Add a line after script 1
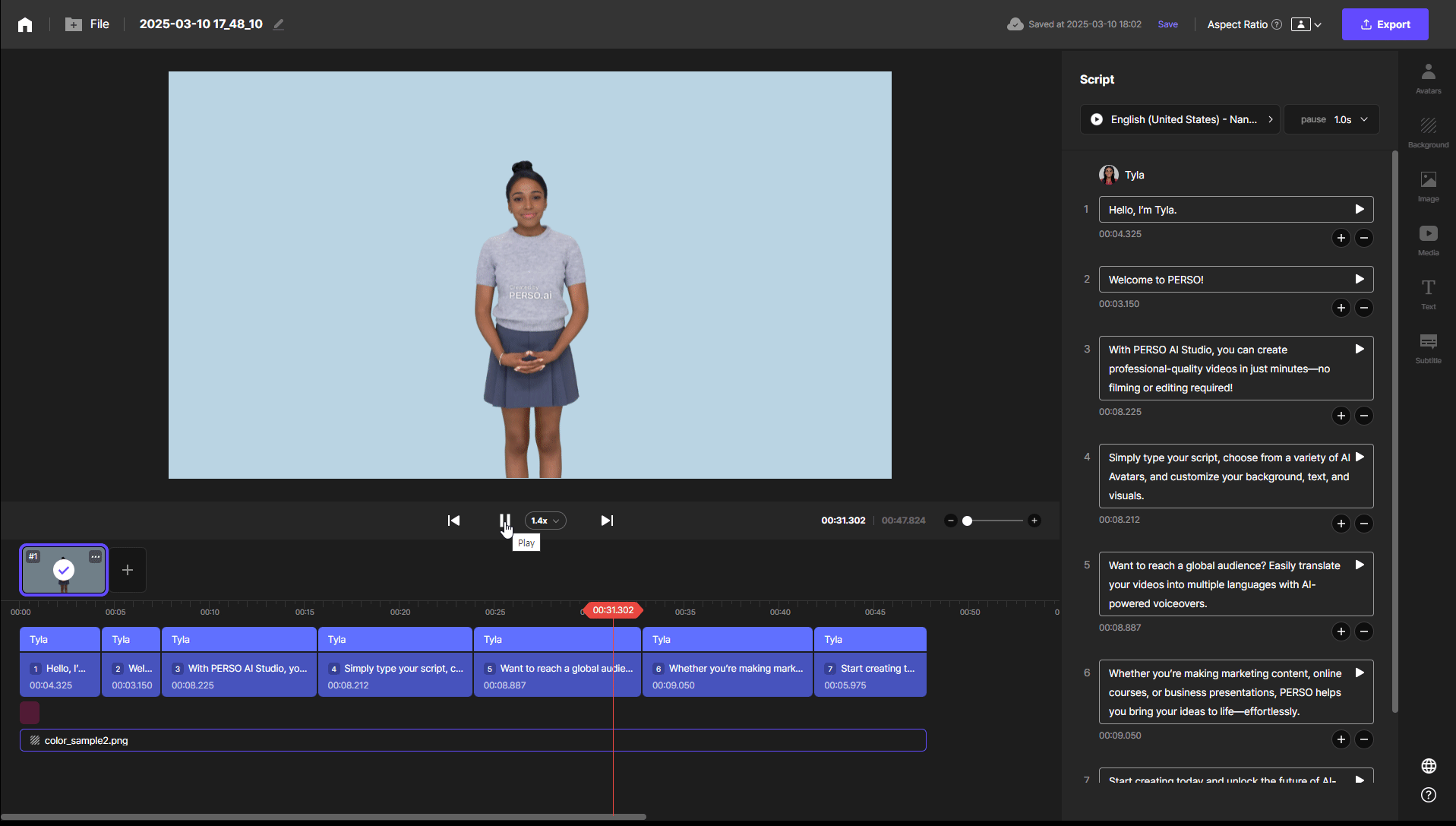Image resolution: width=1456 pixels, height=826 pixels. (x=1341, y=238)
